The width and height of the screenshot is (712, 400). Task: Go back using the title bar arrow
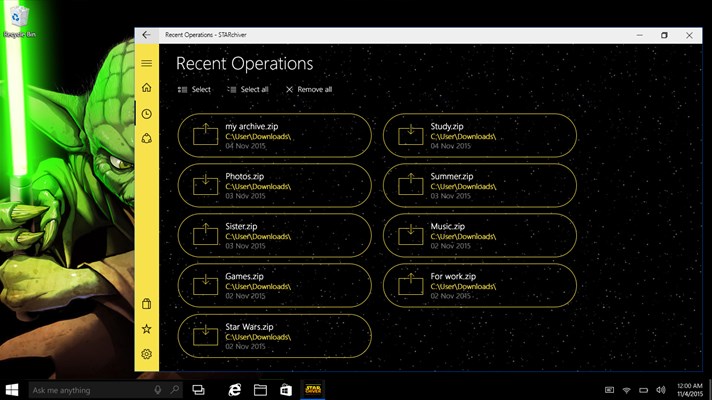pyautogui.click(x=146, y=35)
